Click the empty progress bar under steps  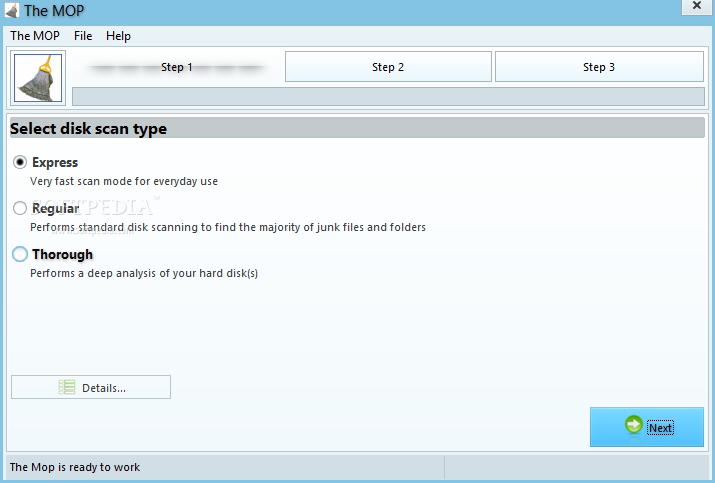[389, 96]
